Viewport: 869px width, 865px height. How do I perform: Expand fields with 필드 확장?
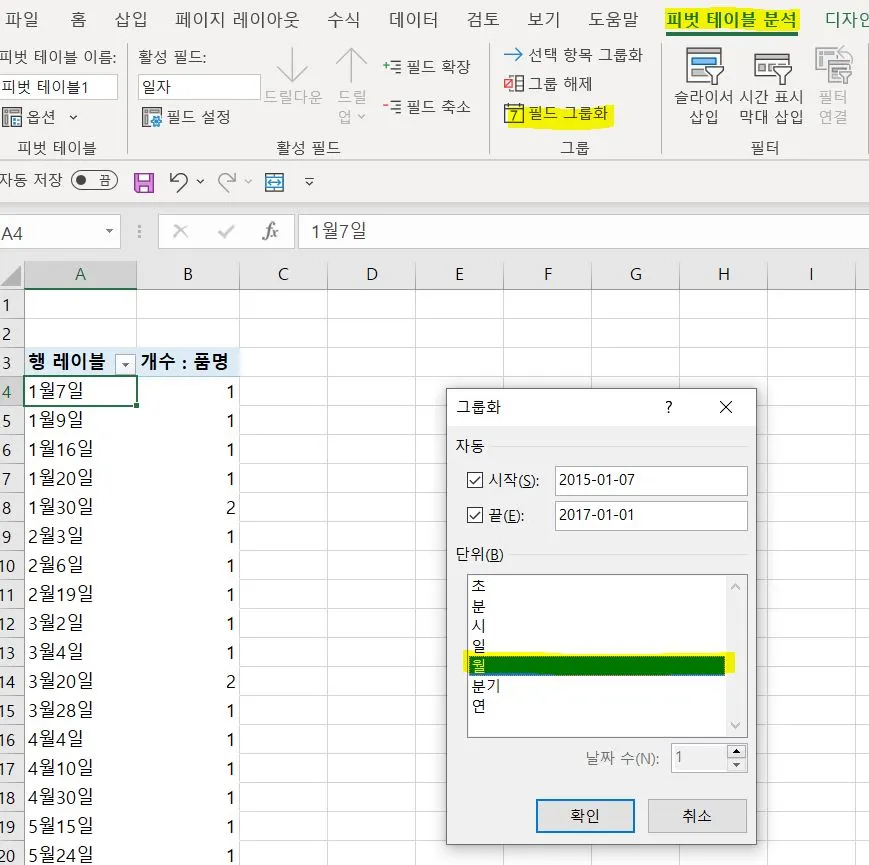426,66
